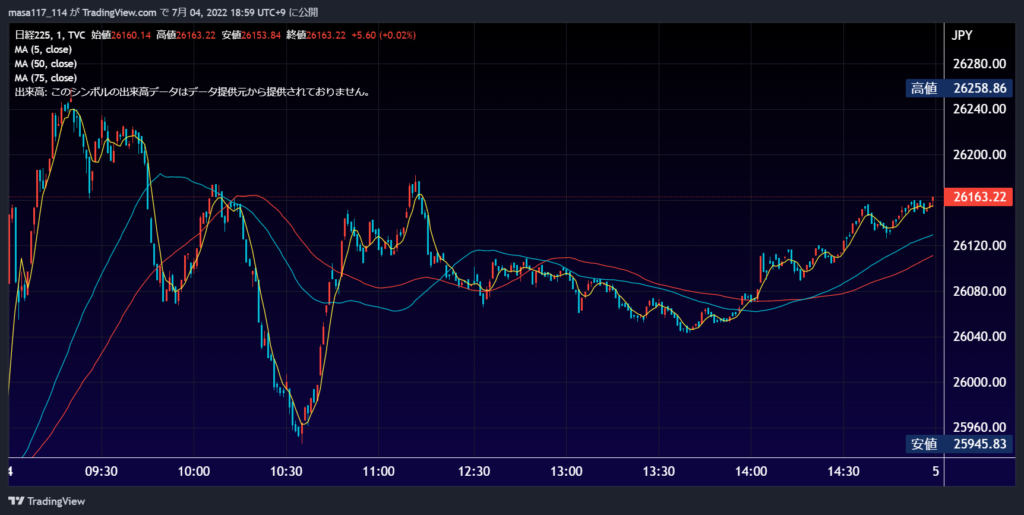The image size is (1024, 515).
Task: Click the 10:00 time axis label
Action: pyautogui.click(x=193, y=471)
